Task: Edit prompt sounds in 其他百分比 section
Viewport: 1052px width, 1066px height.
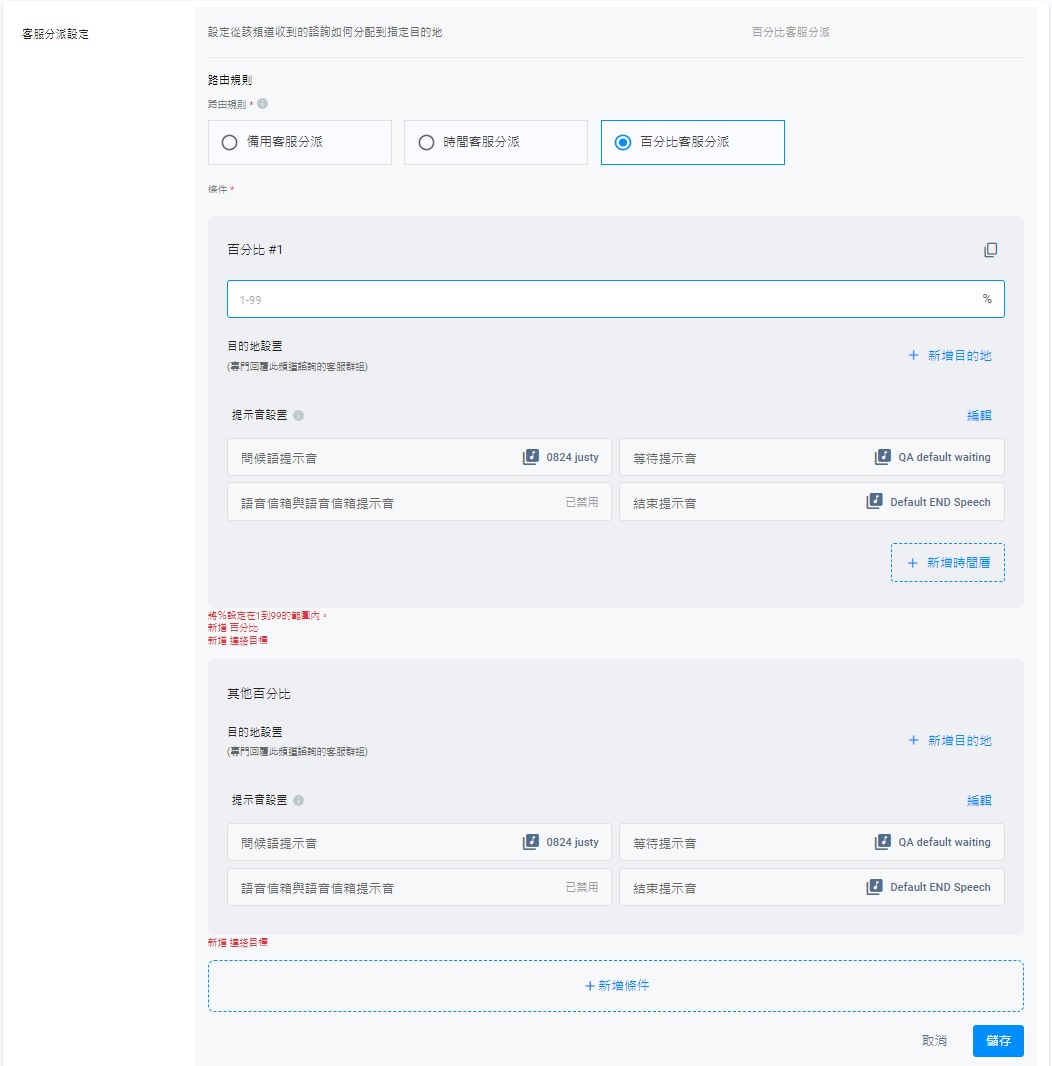Action: tap(979, 800)
